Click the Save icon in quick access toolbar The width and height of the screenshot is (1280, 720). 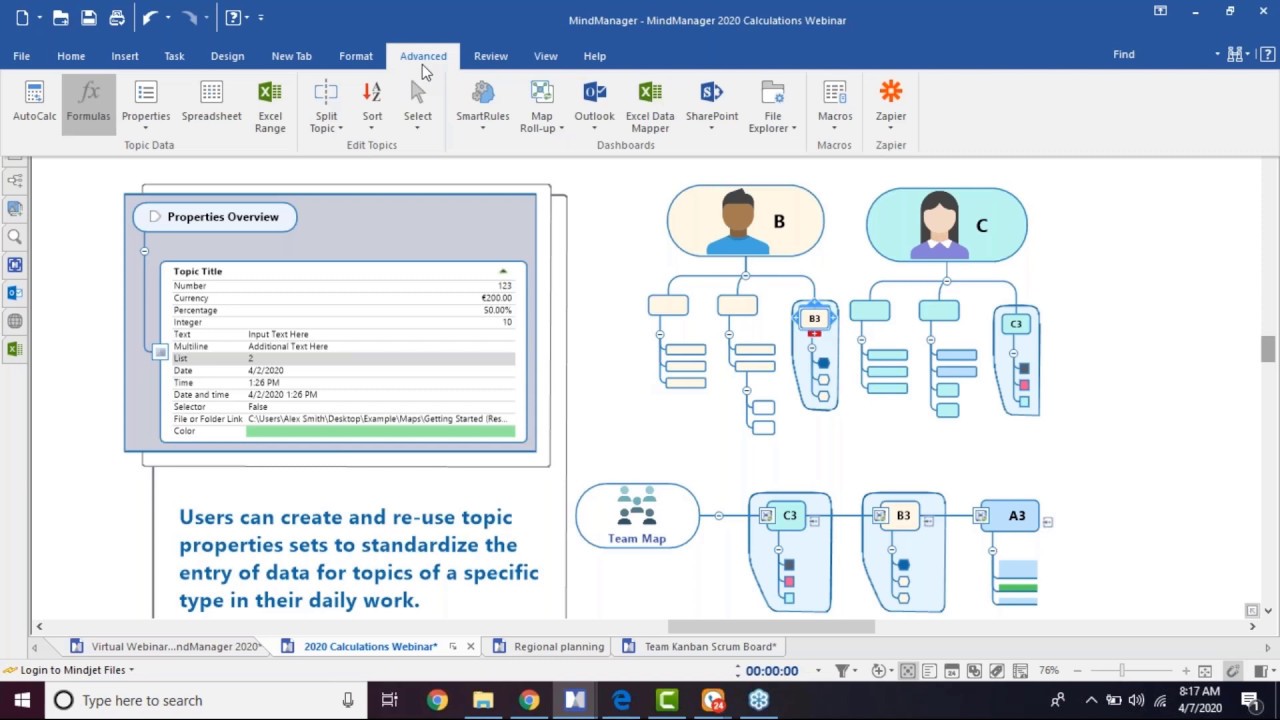coord(89,17)
